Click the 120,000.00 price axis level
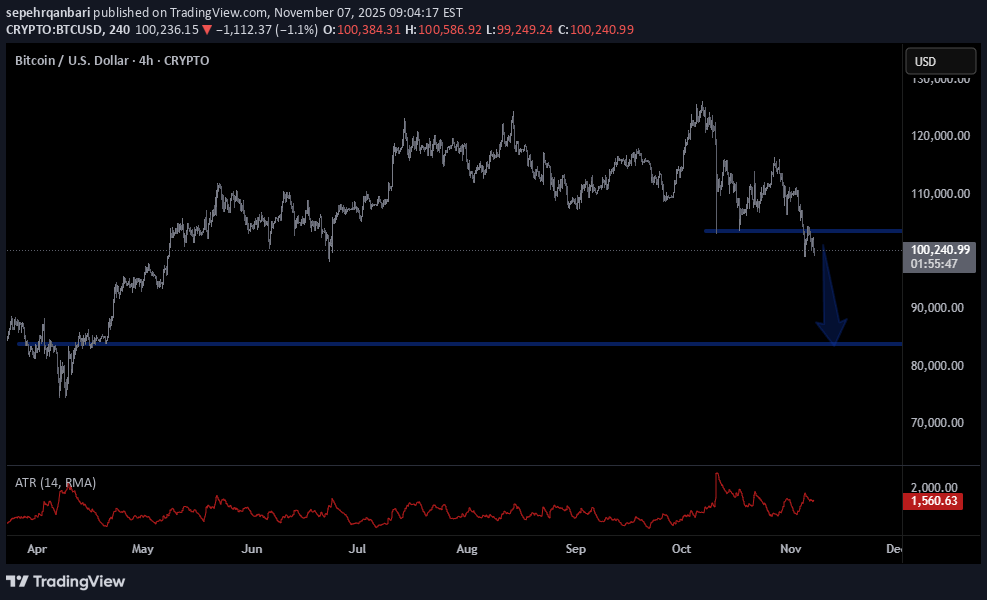 tap(935, 136)
